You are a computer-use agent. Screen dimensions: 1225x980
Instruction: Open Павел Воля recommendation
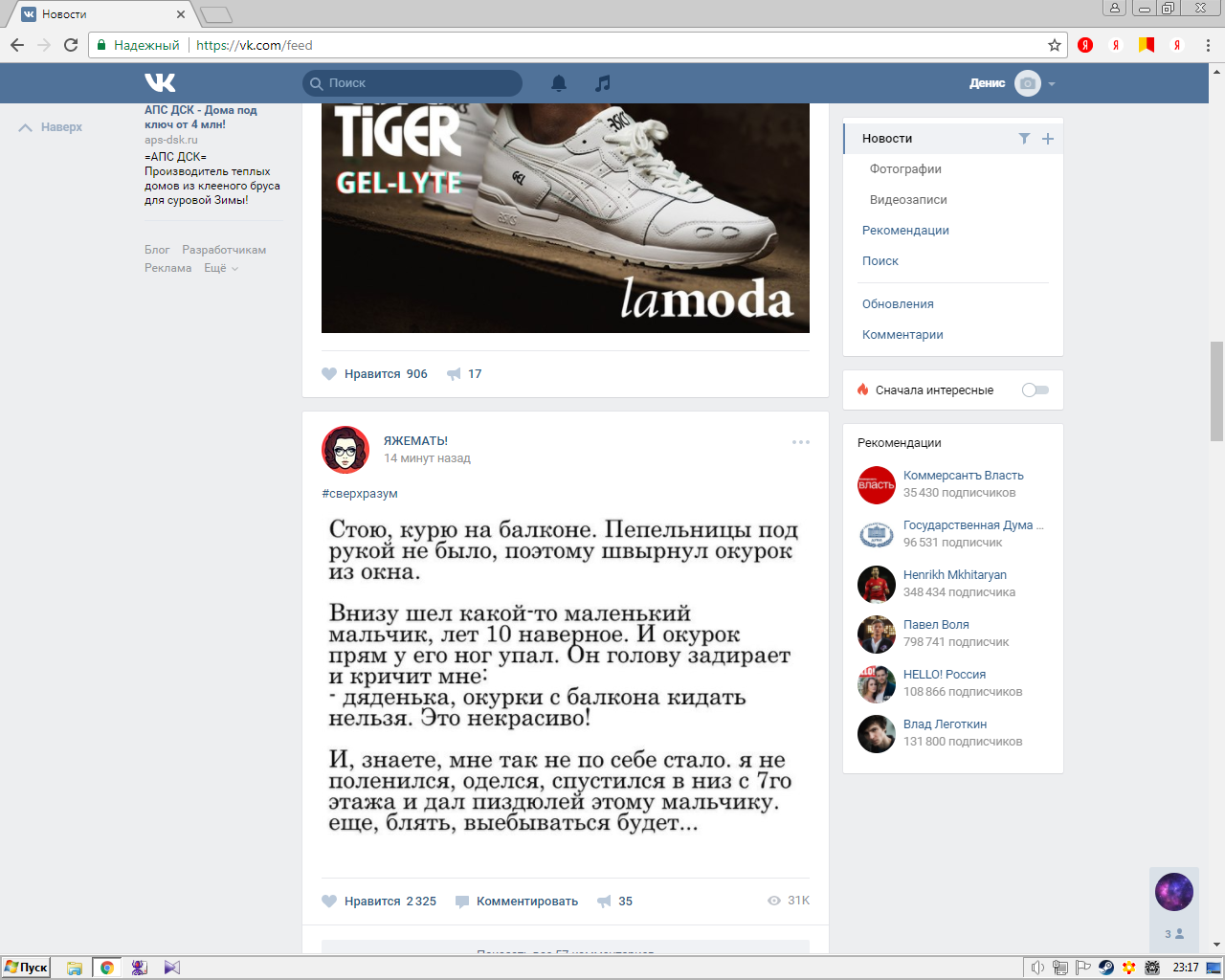(x=936, y=625)
